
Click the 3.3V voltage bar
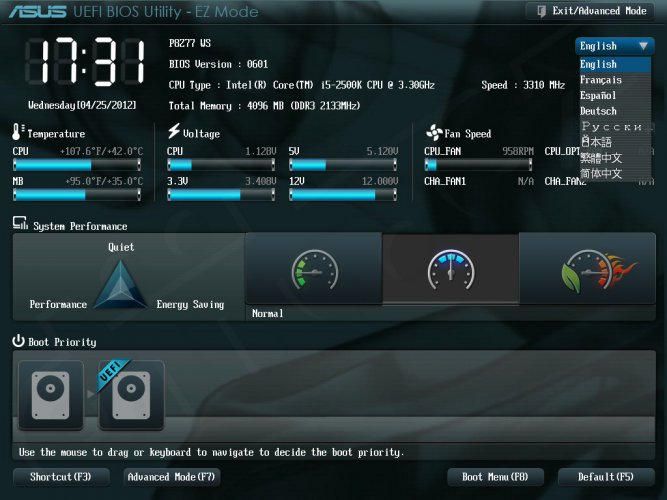(x=221, y=195)
